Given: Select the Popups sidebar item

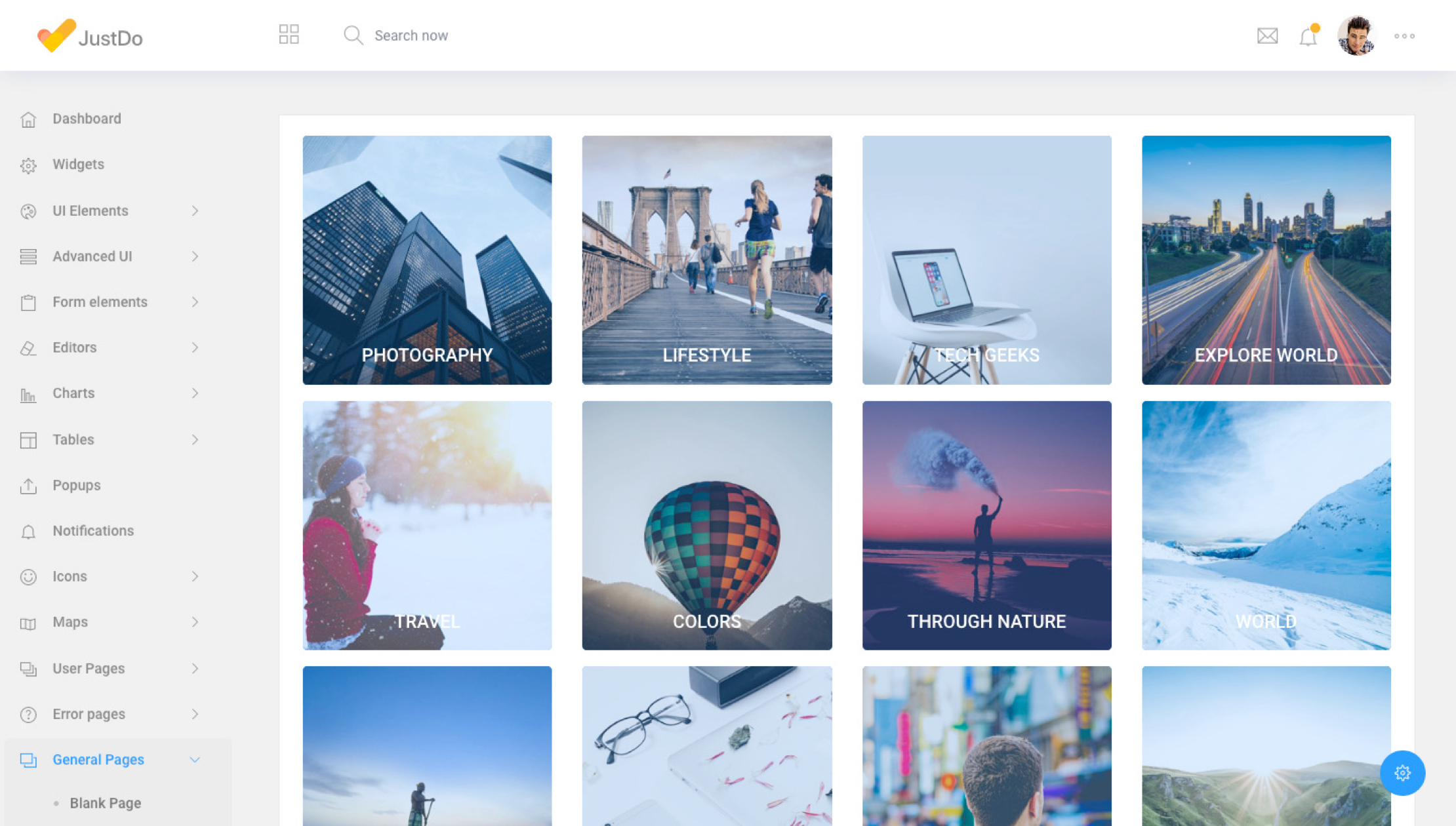Looking at the screenshot, I should (76, 486).
